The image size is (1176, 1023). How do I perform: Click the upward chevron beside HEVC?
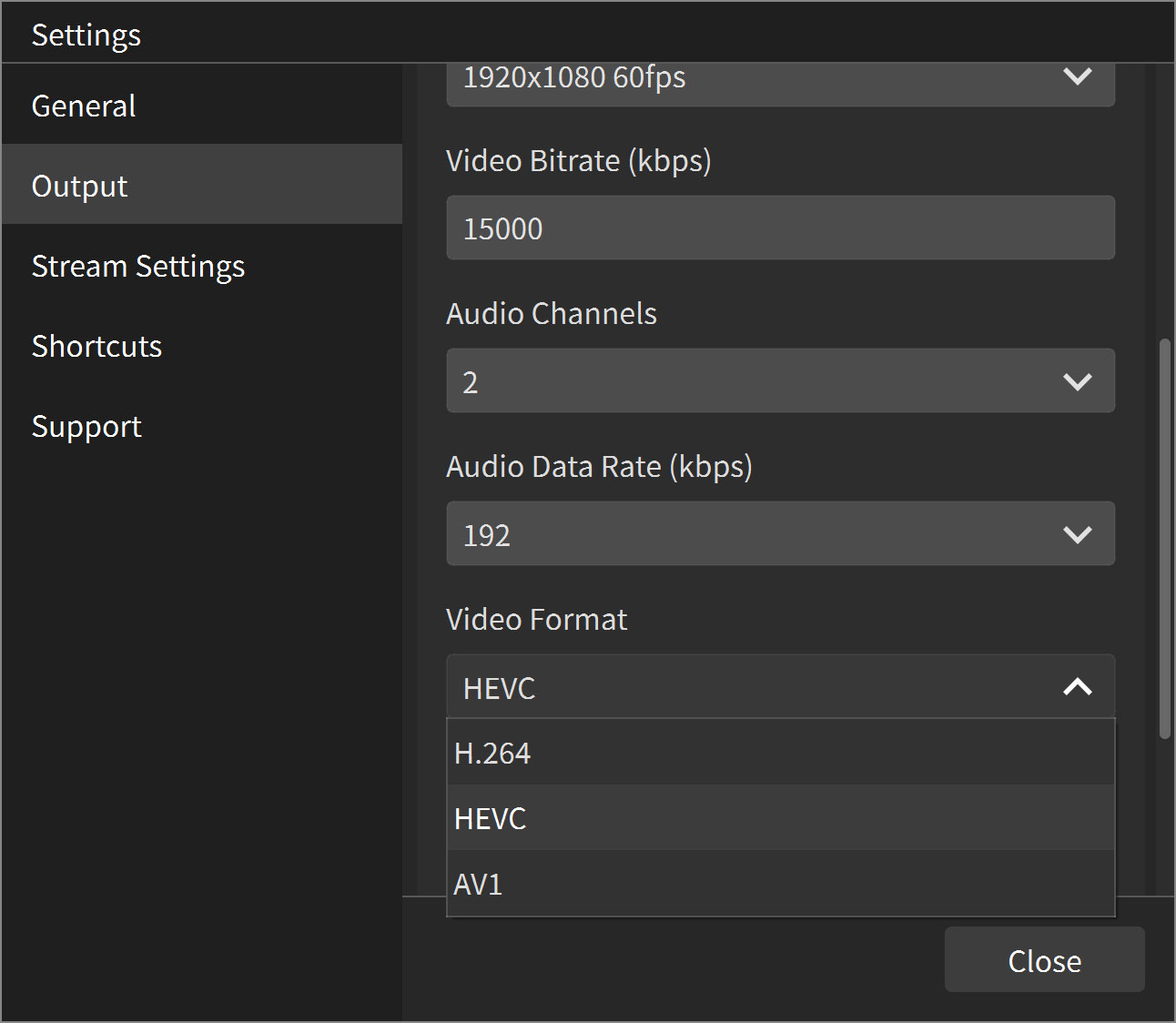pyautogui.click(x=1078, y=688)
